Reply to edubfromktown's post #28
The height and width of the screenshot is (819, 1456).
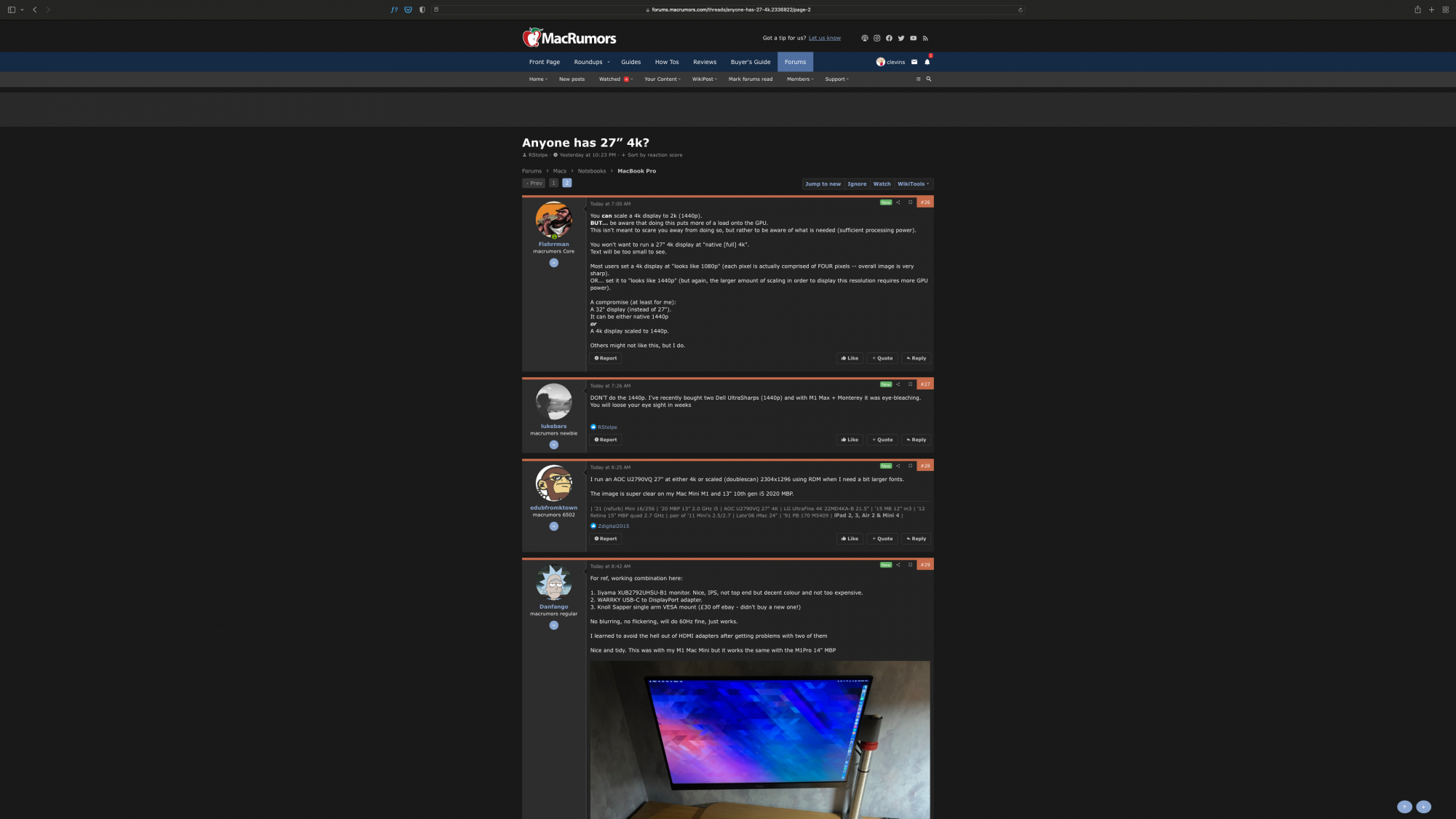point(916,539)
